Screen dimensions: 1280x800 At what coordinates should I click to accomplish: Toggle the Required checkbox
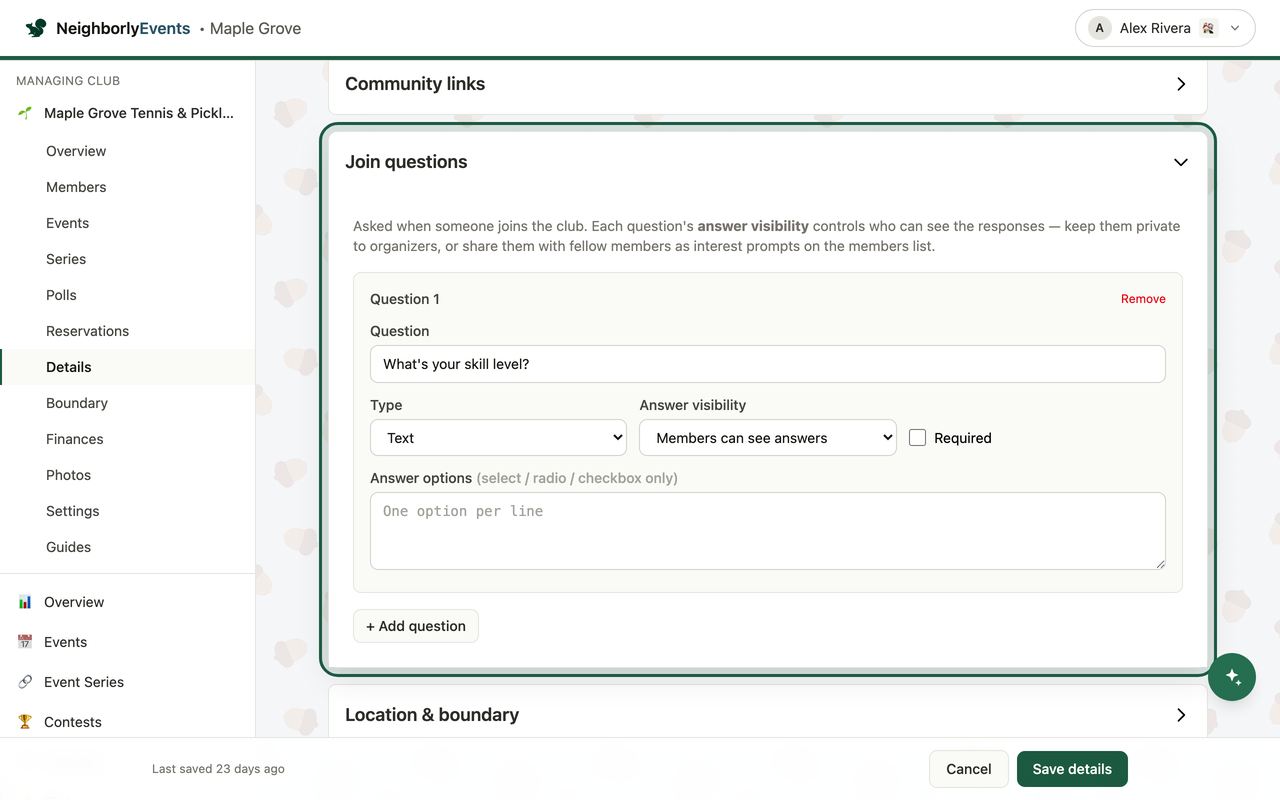pos(917,438)
